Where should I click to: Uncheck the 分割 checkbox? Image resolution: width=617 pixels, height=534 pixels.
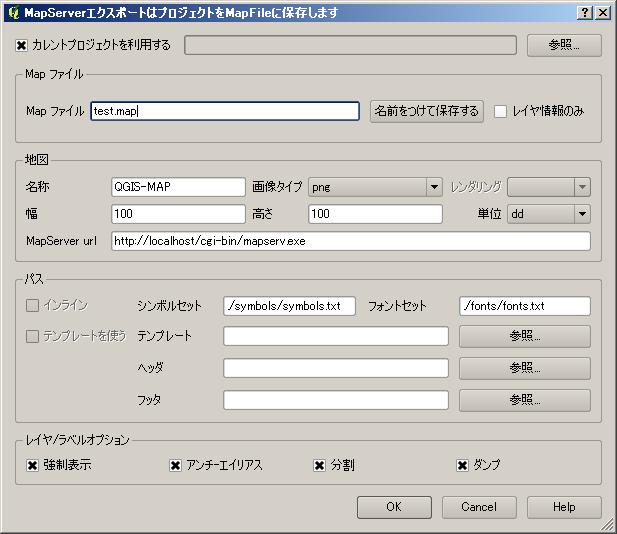320,465
